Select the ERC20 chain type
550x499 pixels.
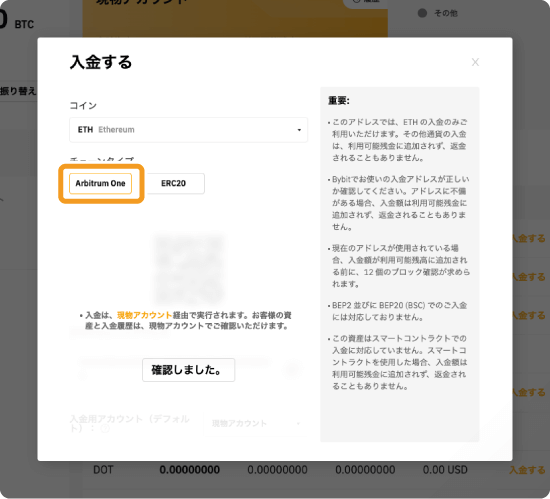(x=174, y=183)
